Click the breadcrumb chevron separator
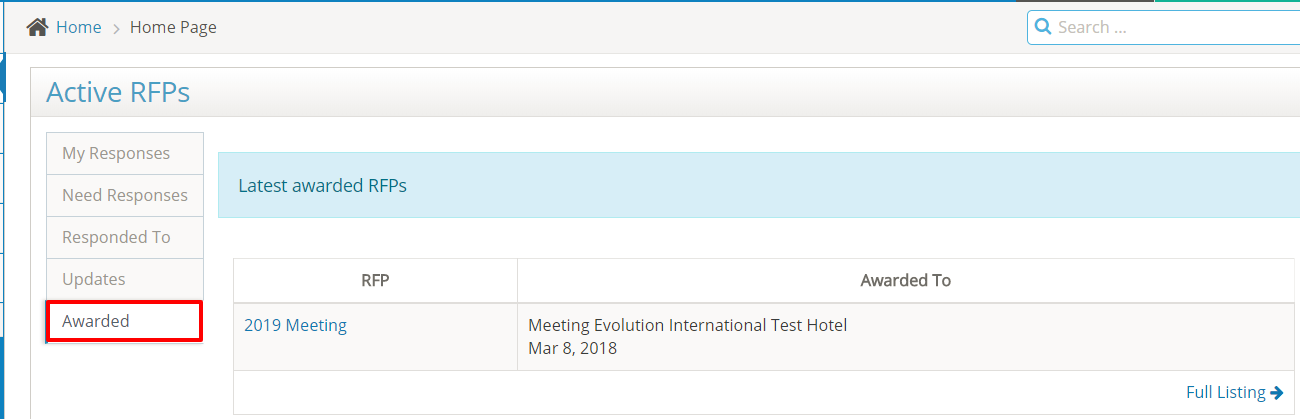Viewport: 1300px width, 419px height. (116, 28)
